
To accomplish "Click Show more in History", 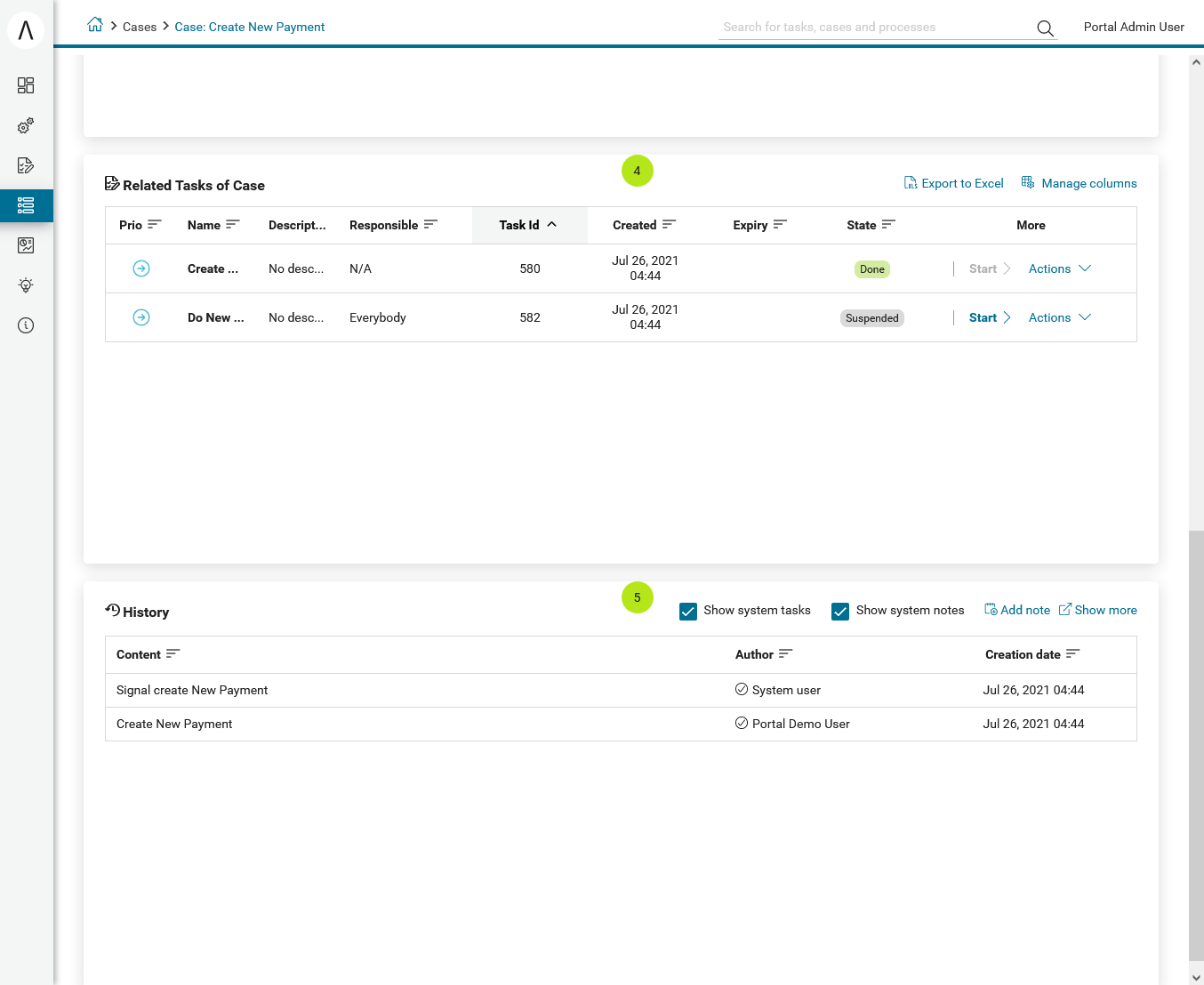I will tap(1097, 610).
